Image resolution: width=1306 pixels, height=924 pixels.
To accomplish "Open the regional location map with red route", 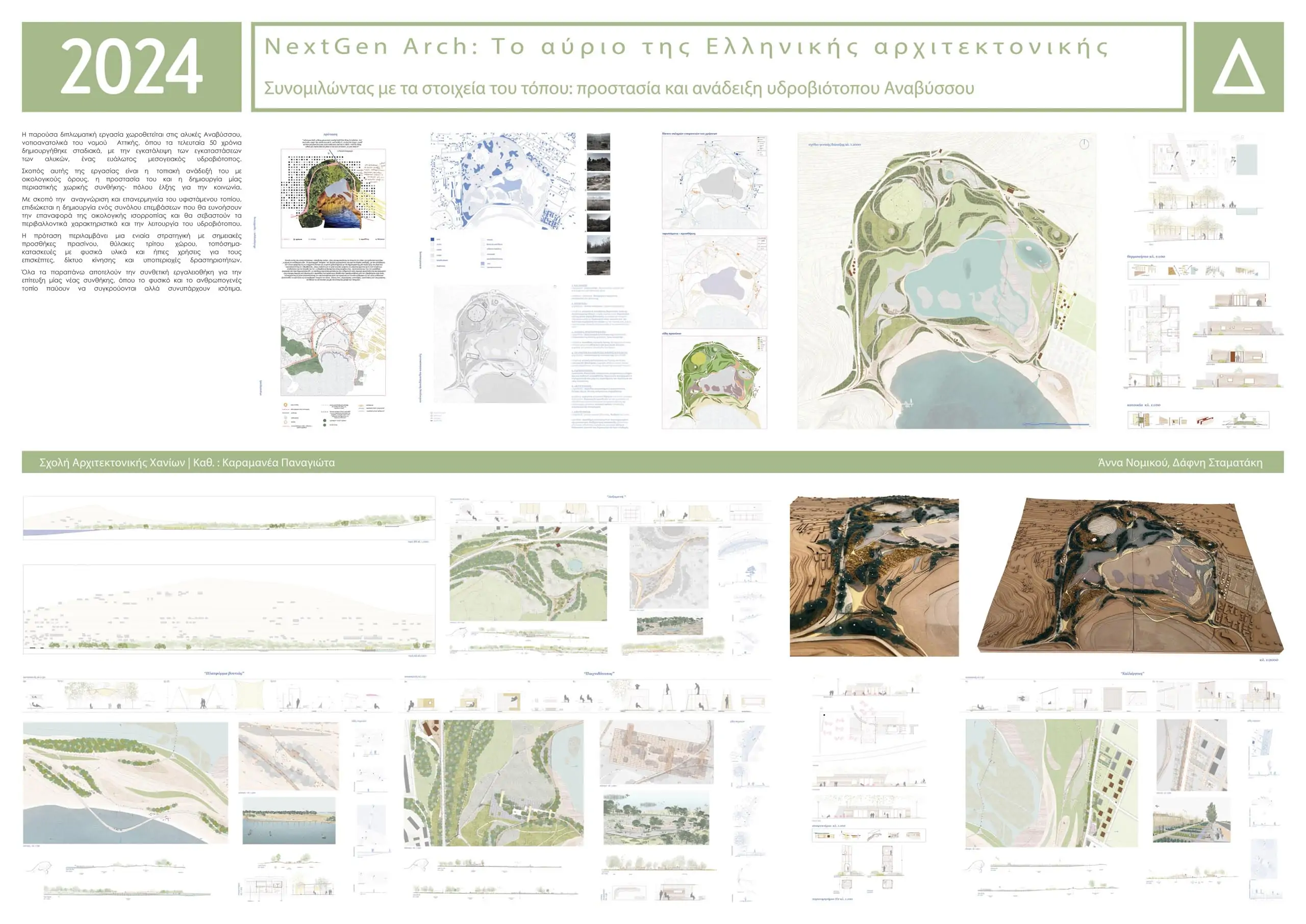I will pyautogui.click(x=333, y=347).
